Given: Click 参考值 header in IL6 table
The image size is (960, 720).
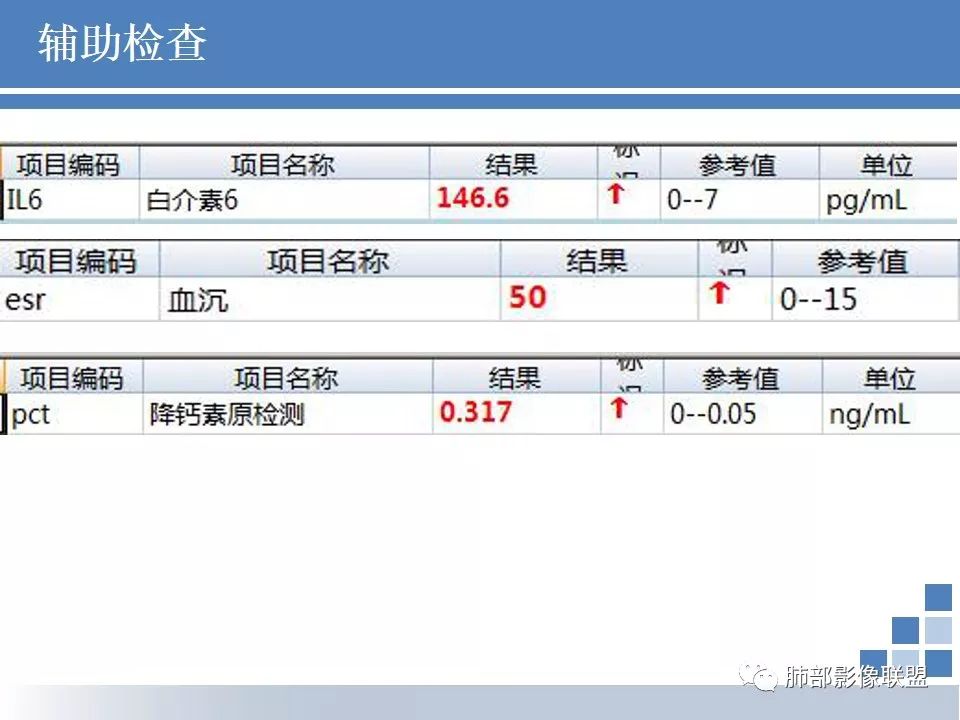Looking at the screenshot, I should pyautogui.click(x=738, y=165).
